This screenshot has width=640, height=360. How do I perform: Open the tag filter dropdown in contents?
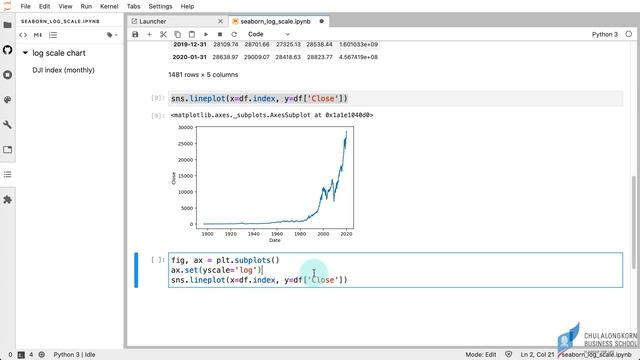pyautogui.click(x=112, y=35)
